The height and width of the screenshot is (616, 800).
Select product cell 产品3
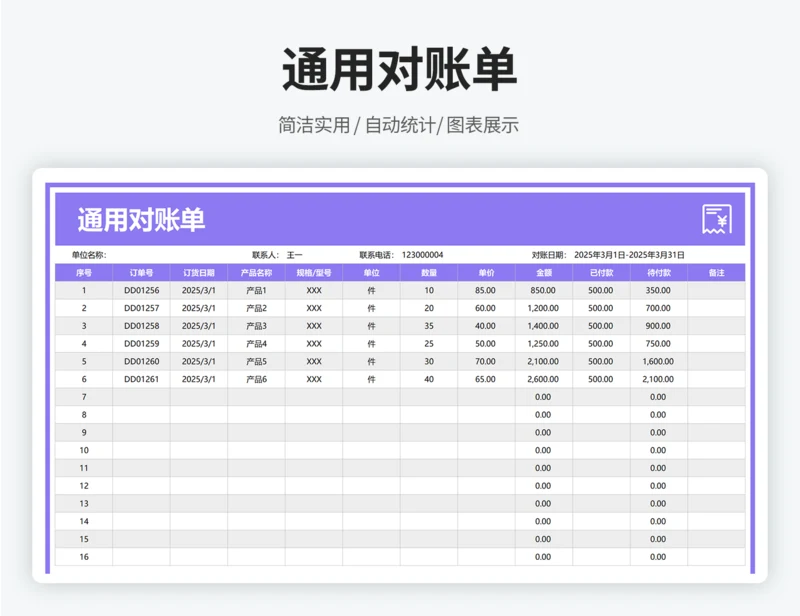click(256, 326)
